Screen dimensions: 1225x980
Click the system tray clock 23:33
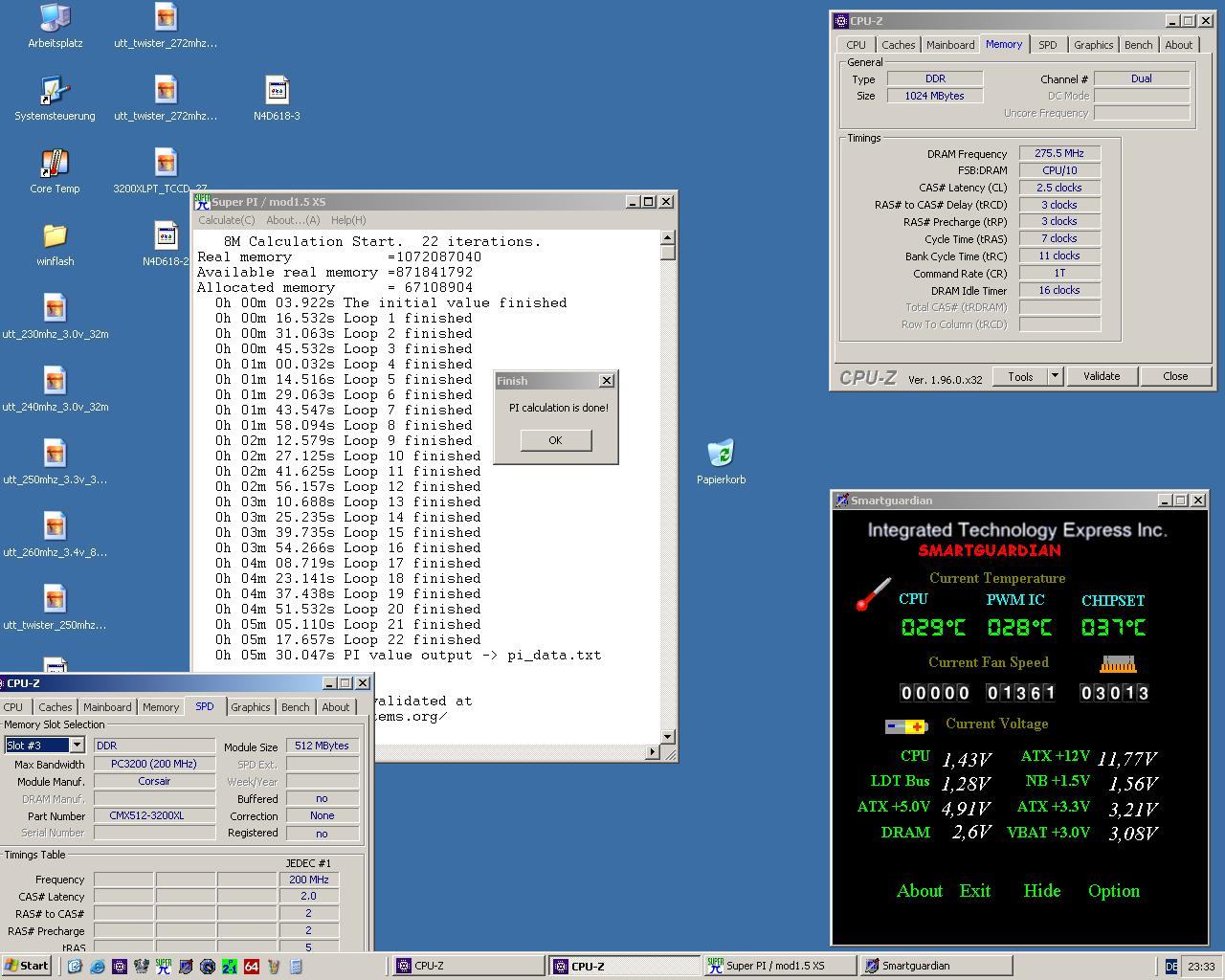click(x=1200, y=967)
